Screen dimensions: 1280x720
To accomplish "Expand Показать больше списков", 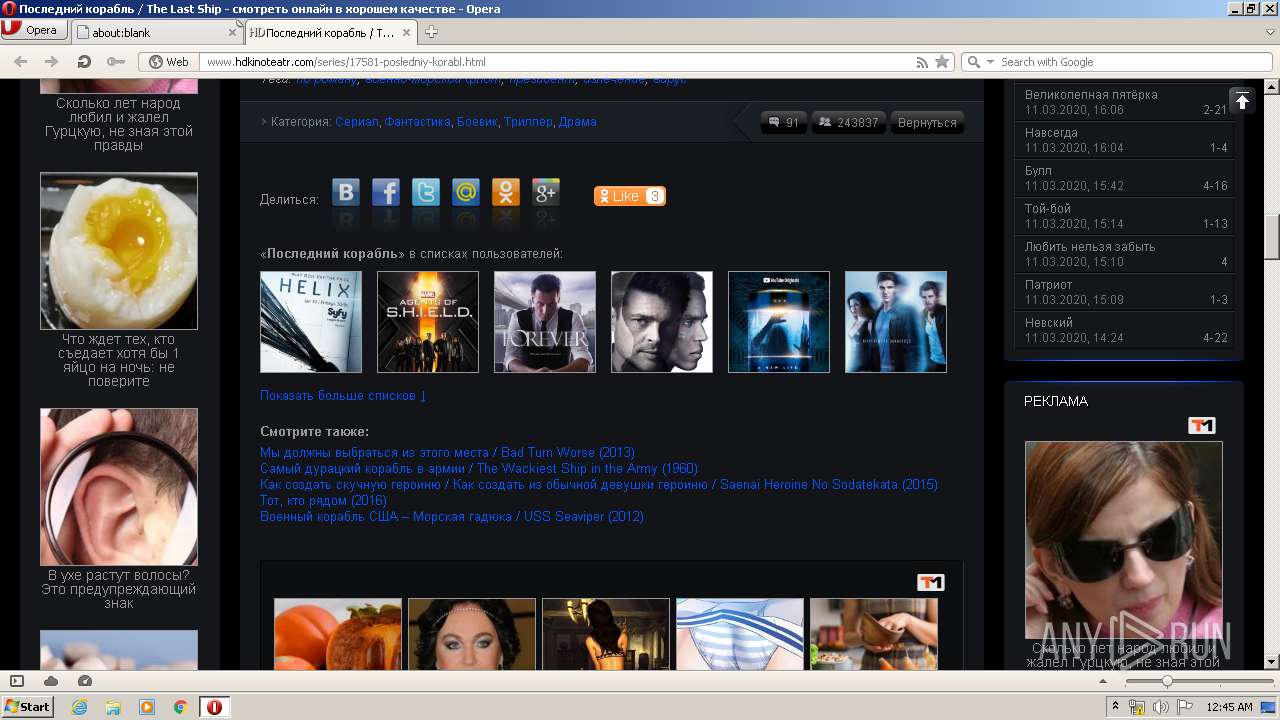I will coord(343,396).
